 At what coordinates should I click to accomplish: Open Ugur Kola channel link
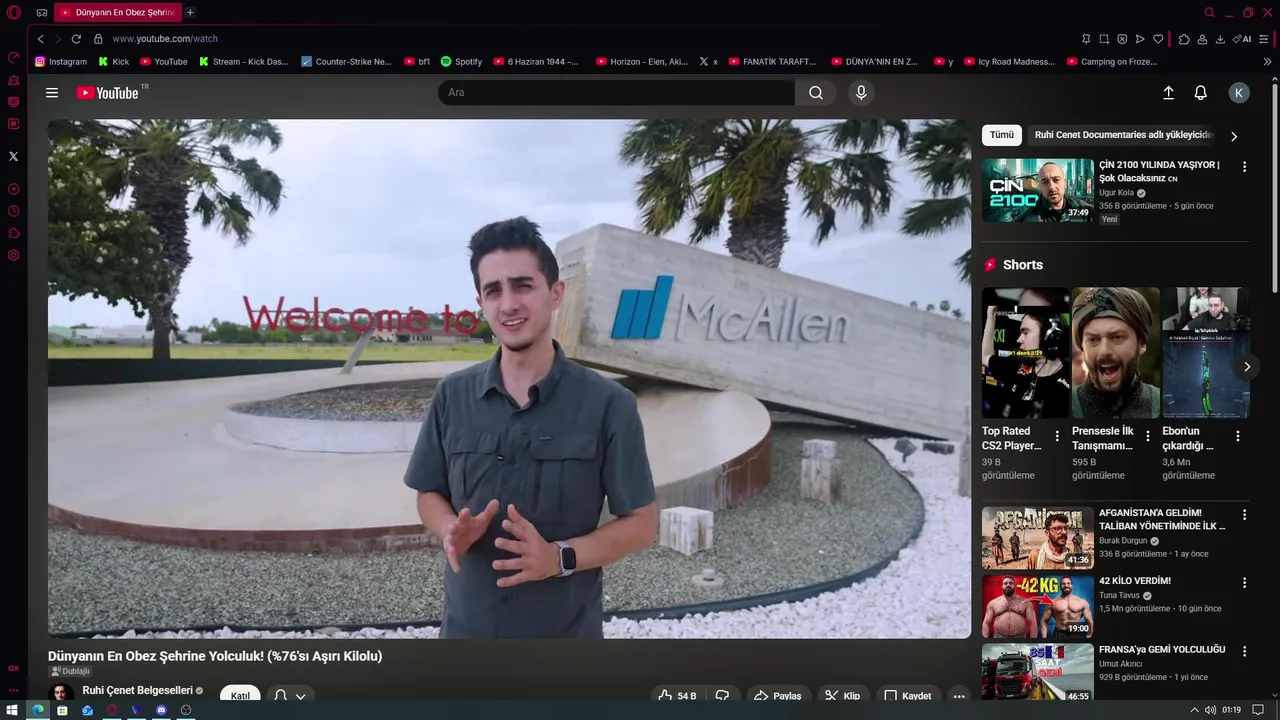[x=1116, y=193]
